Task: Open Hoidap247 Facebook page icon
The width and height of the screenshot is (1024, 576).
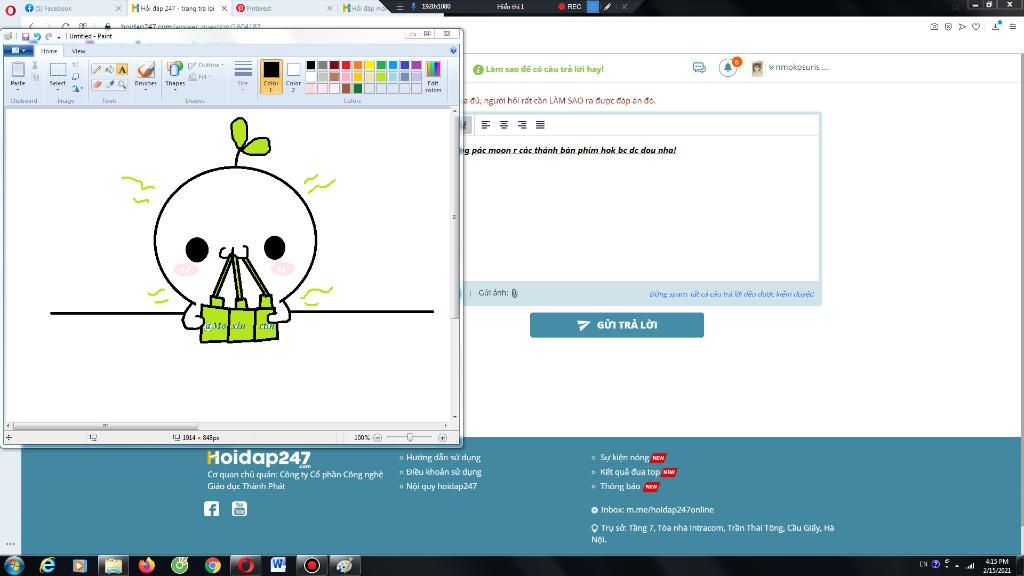Action: [212, 509]
